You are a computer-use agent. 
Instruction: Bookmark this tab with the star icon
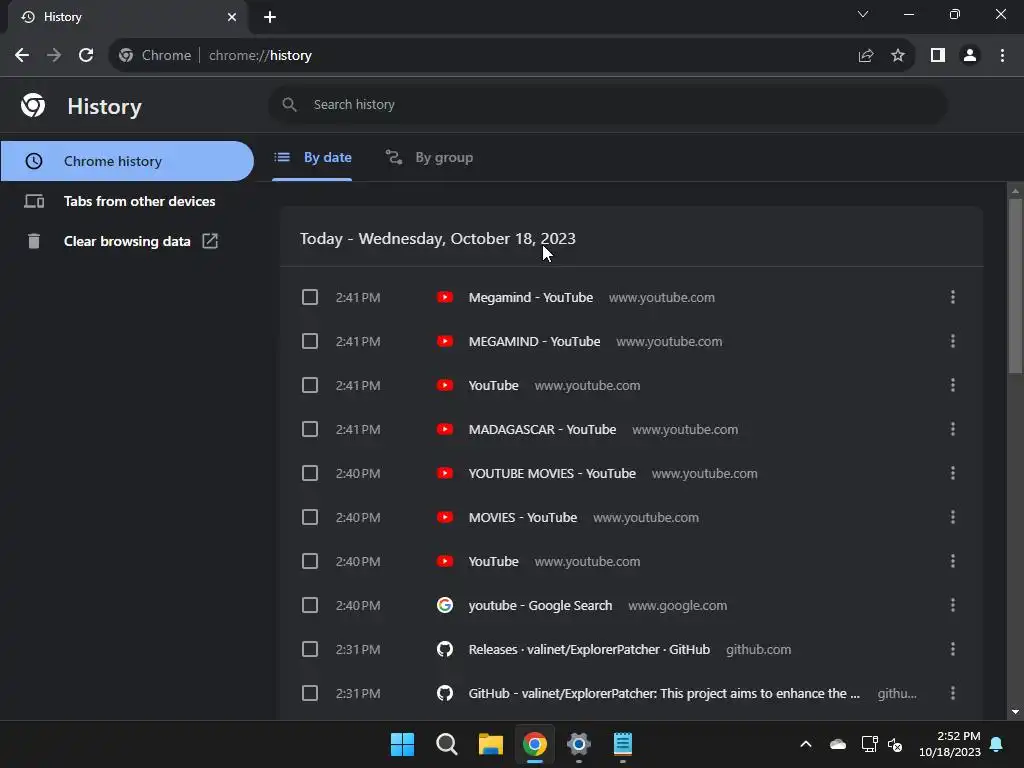[898, 56]
